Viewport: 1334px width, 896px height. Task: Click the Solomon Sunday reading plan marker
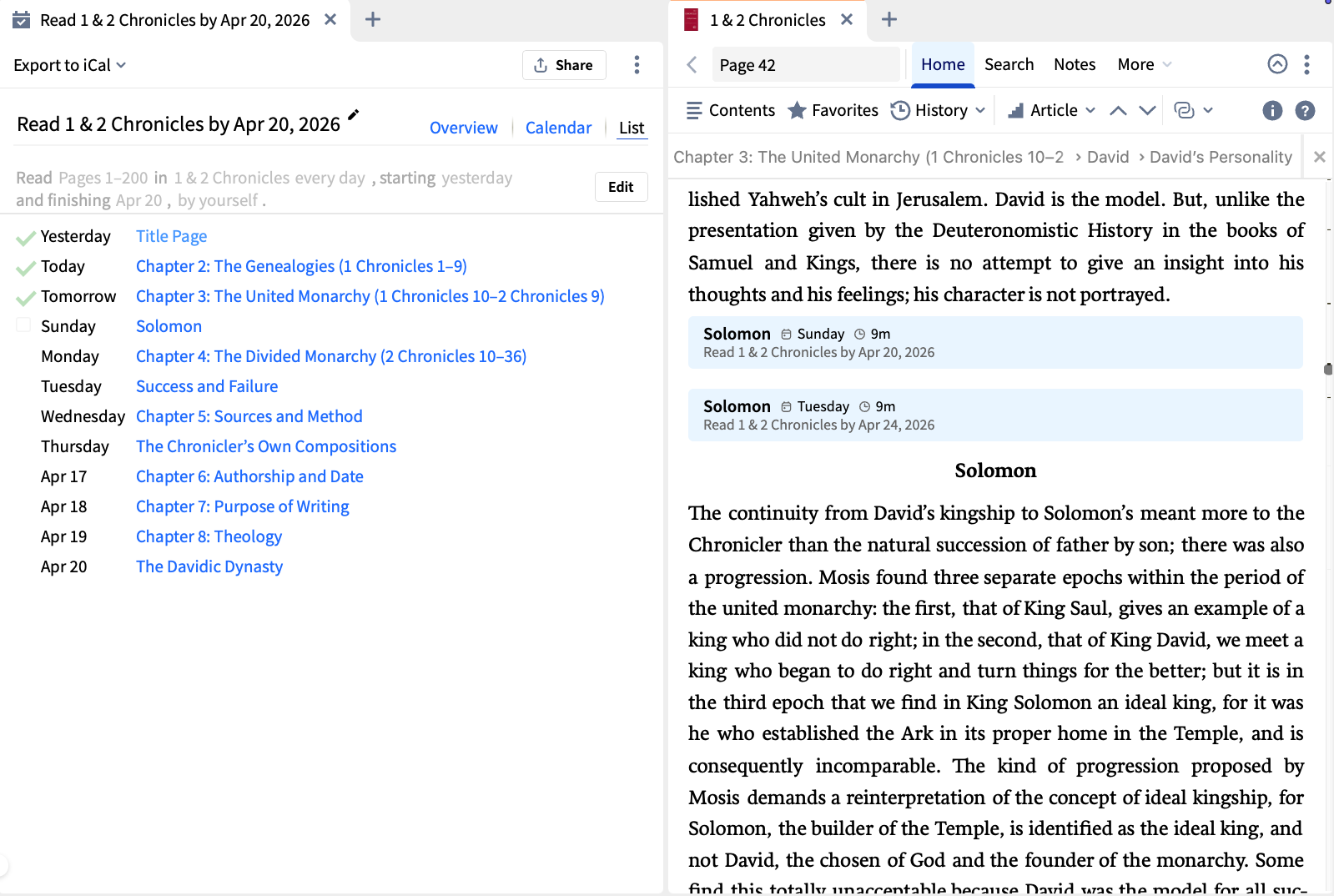(x=995, y=342)
